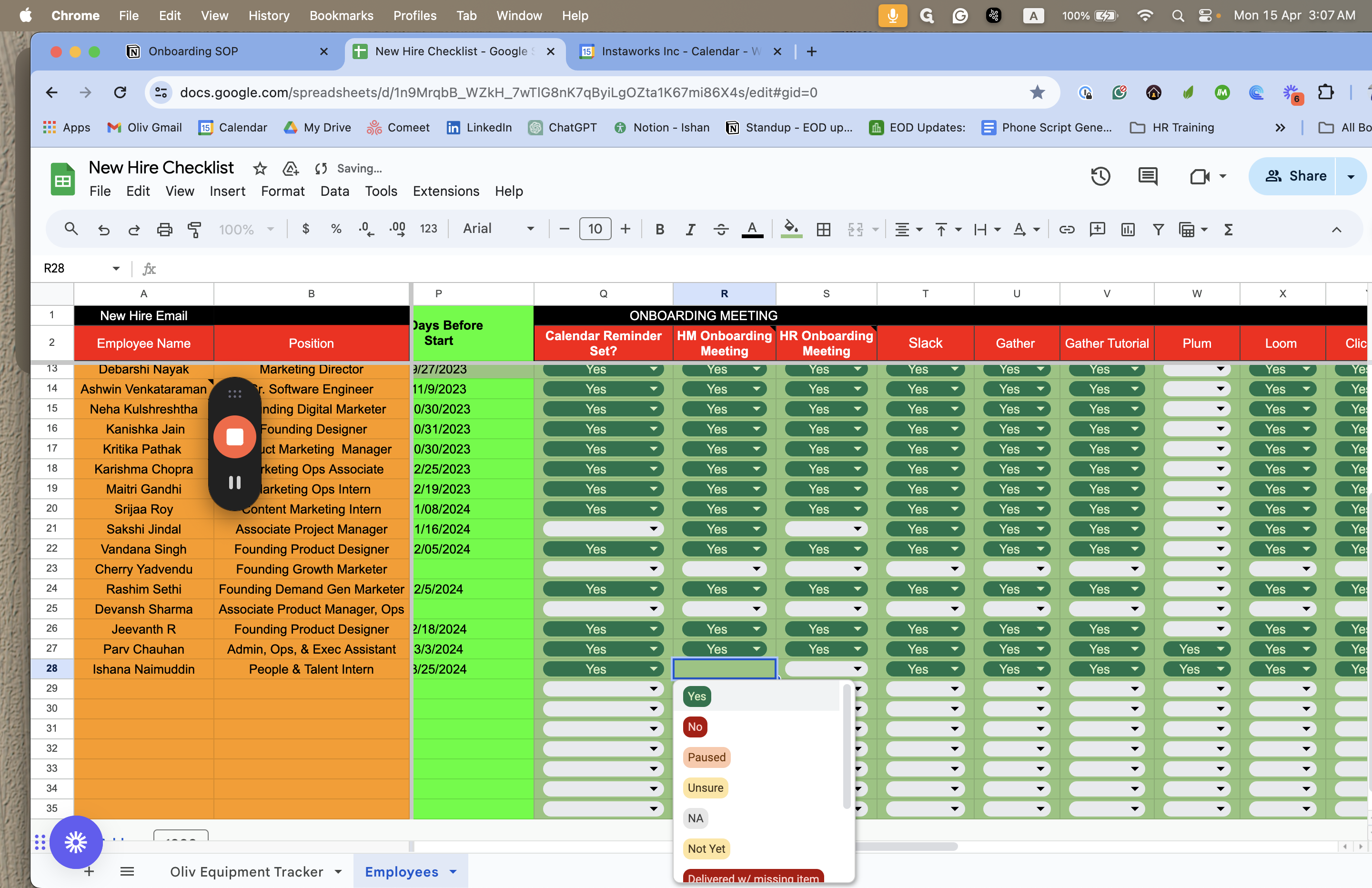Click the create filter icon
1372x888 pixels.
pyautogui.click(x=1158, y=230)
